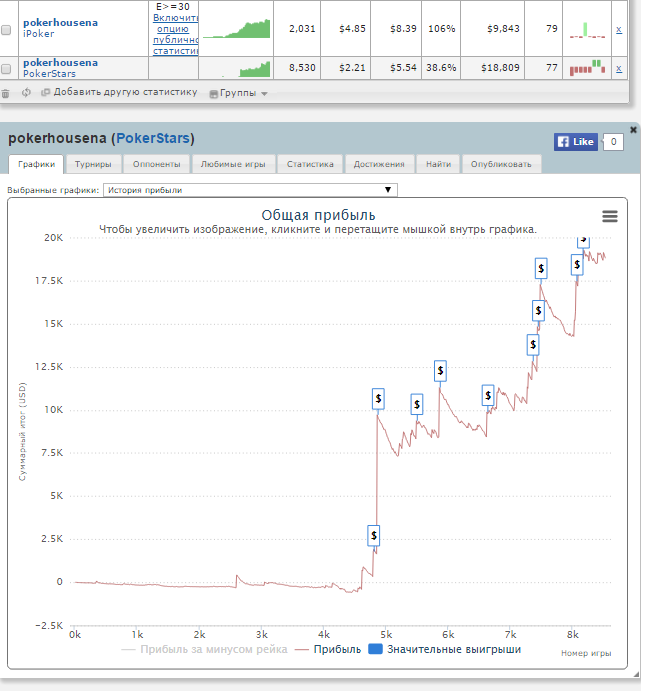Open the История прибыли graph dropdown
This screenshot has height=691, width=654.
(x=250, y=190)
